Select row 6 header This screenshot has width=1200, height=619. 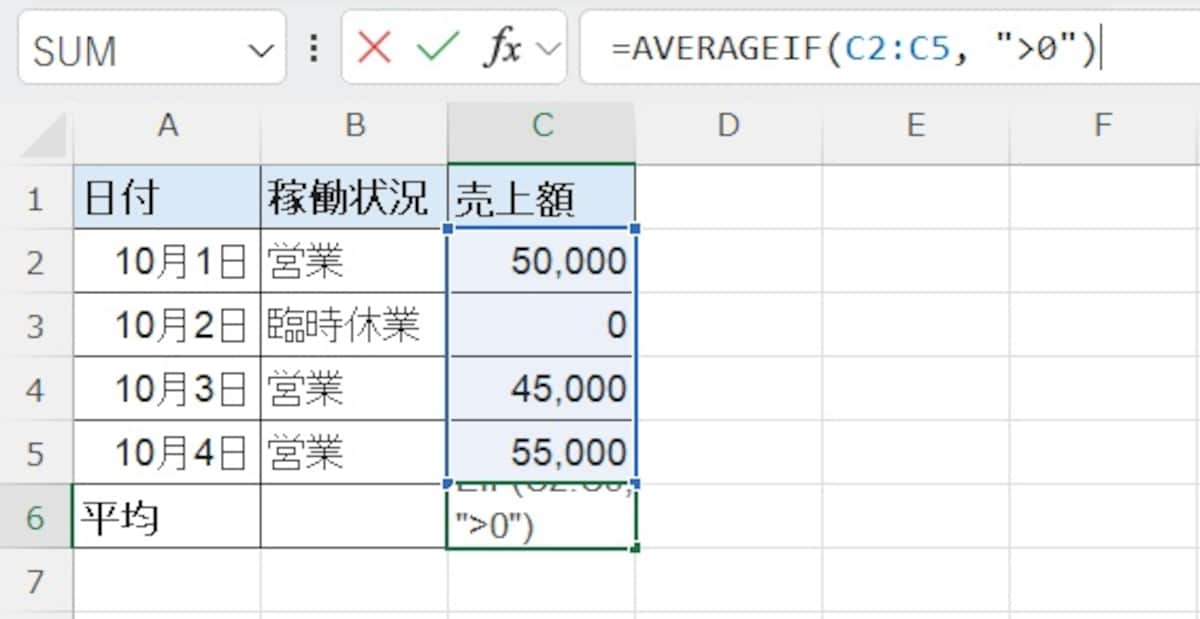tap(37, 517)
